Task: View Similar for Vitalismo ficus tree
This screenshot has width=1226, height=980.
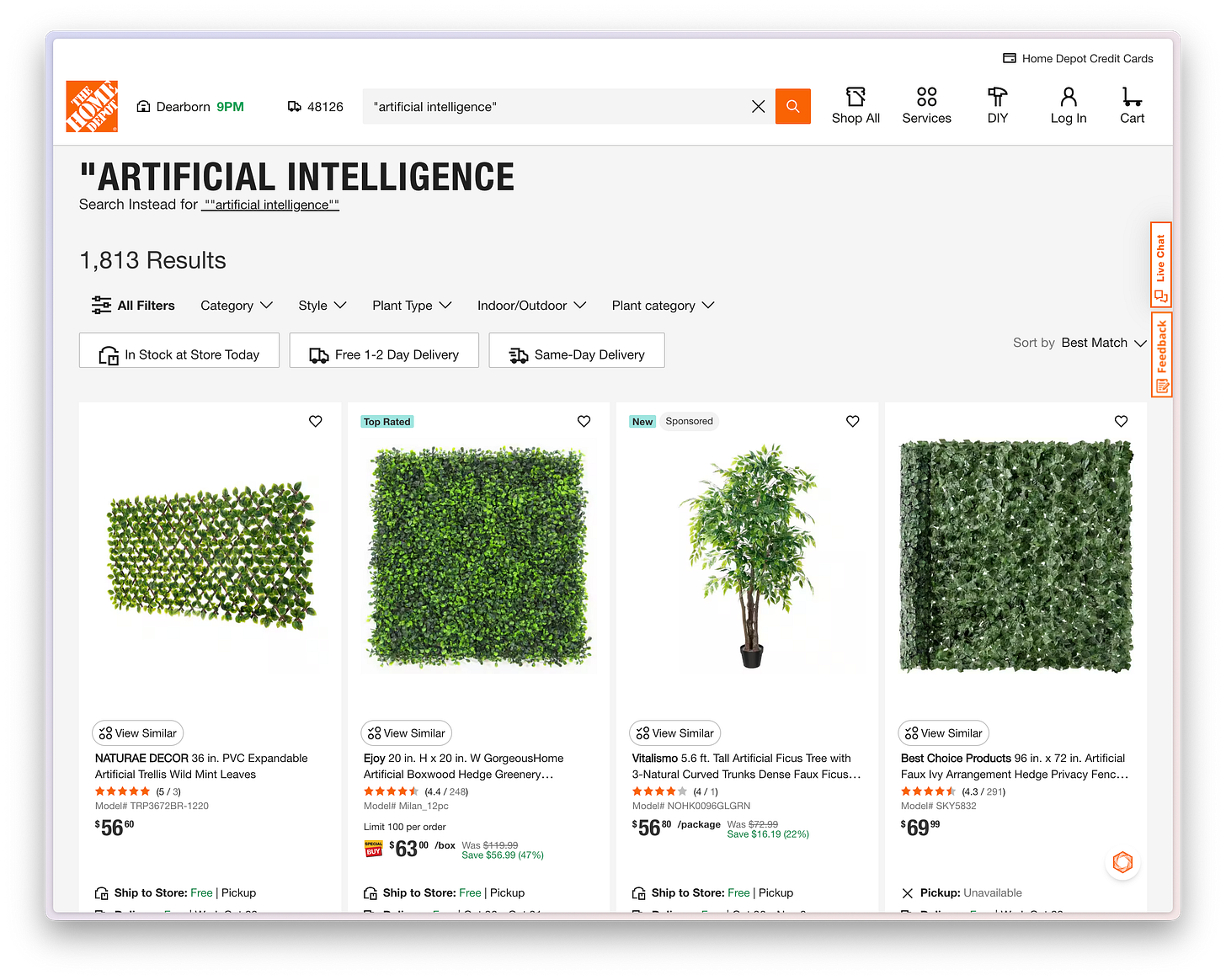Action: coord(675,733)
